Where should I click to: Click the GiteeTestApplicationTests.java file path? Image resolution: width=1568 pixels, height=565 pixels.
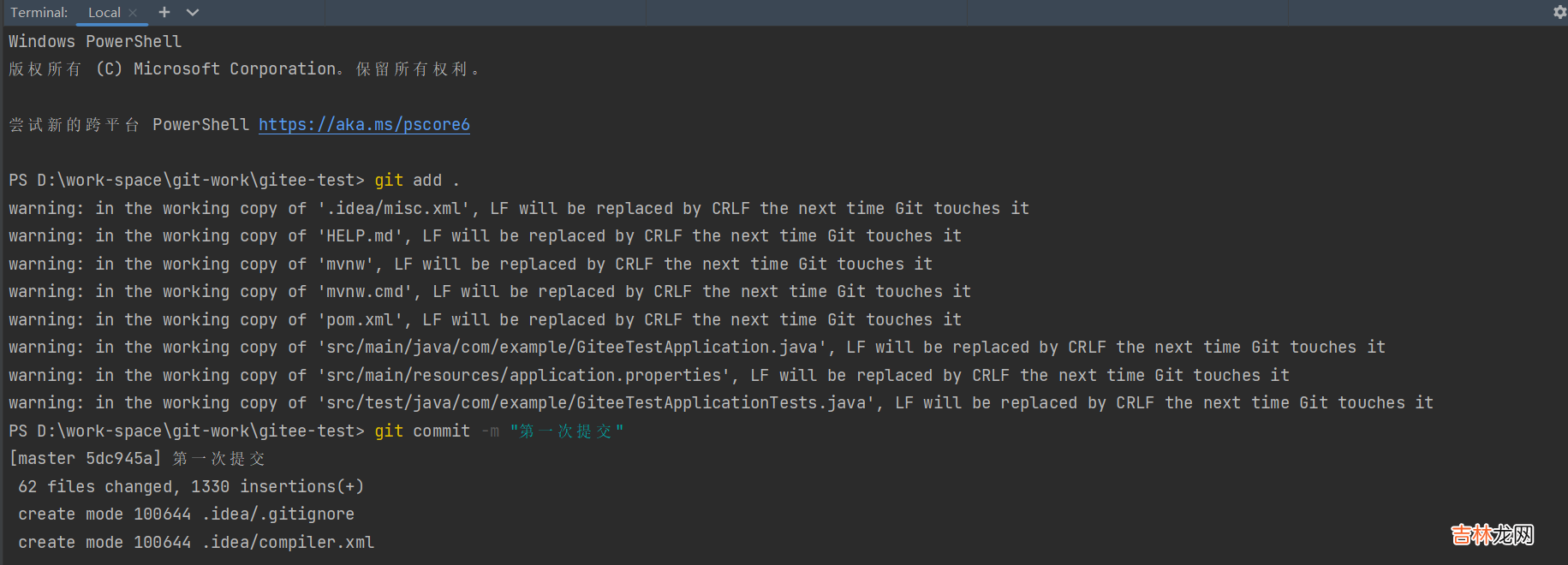click(x=595, y=403)
